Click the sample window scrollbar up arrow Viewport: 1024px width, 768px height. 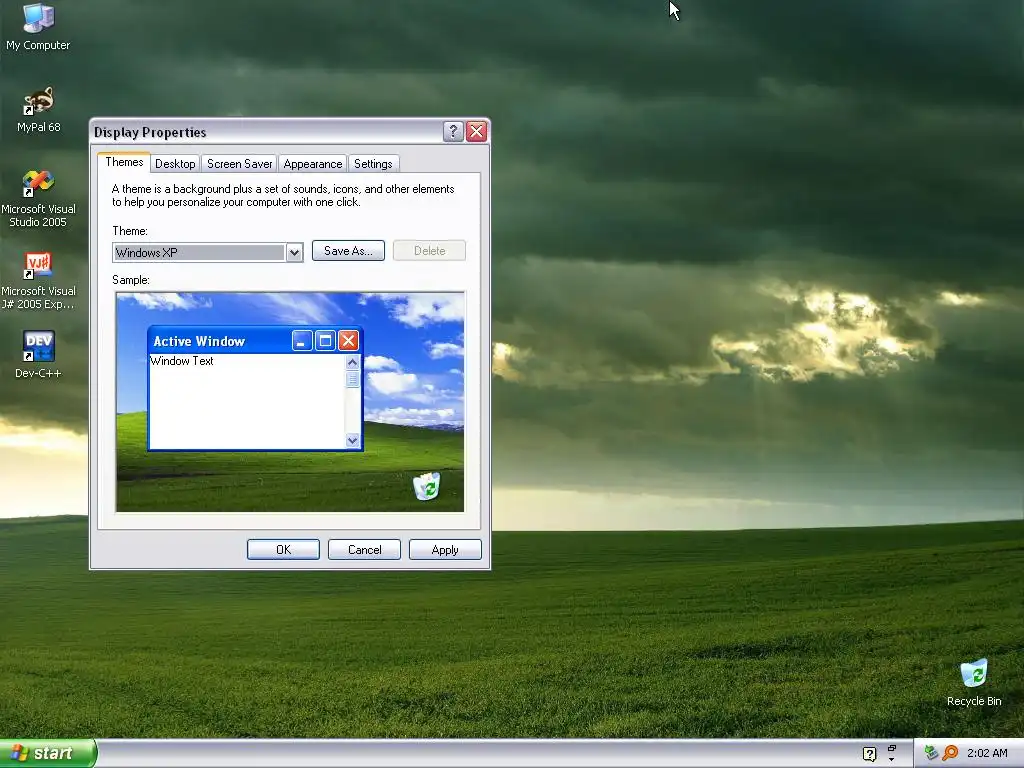coord(353,362)
